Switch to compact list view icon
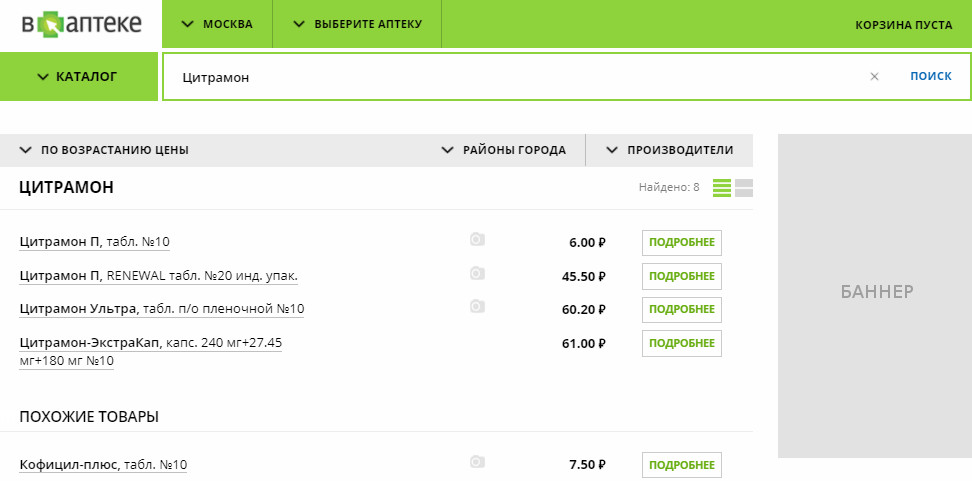This screenshot has height=481, width=972. [x=722, y=188]
